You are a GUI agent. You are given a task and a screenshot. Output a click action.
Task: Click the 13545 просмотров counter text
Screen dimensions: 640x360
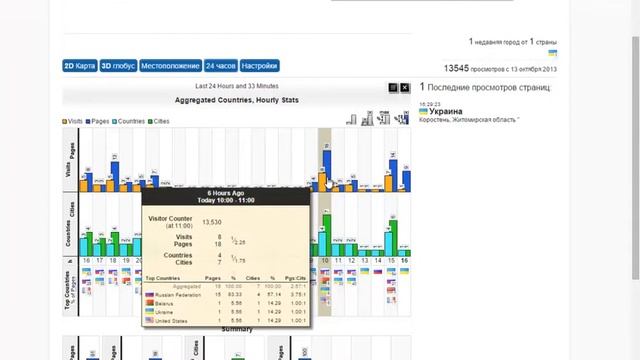coord(500,69)
